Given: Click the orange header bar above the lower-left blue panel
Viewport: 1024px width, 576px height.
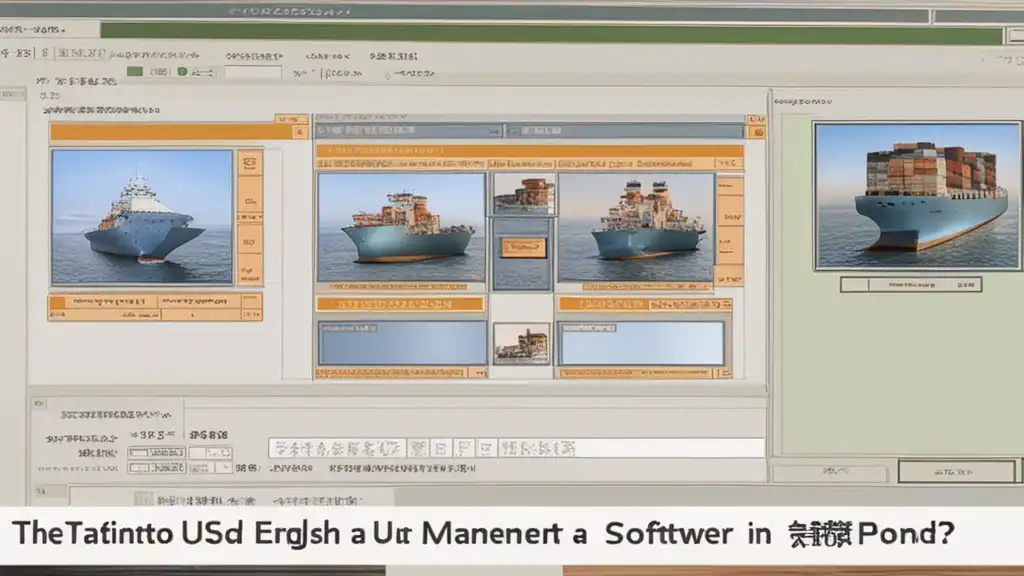Looking at the screenshot, I should (x=401, y=304).
